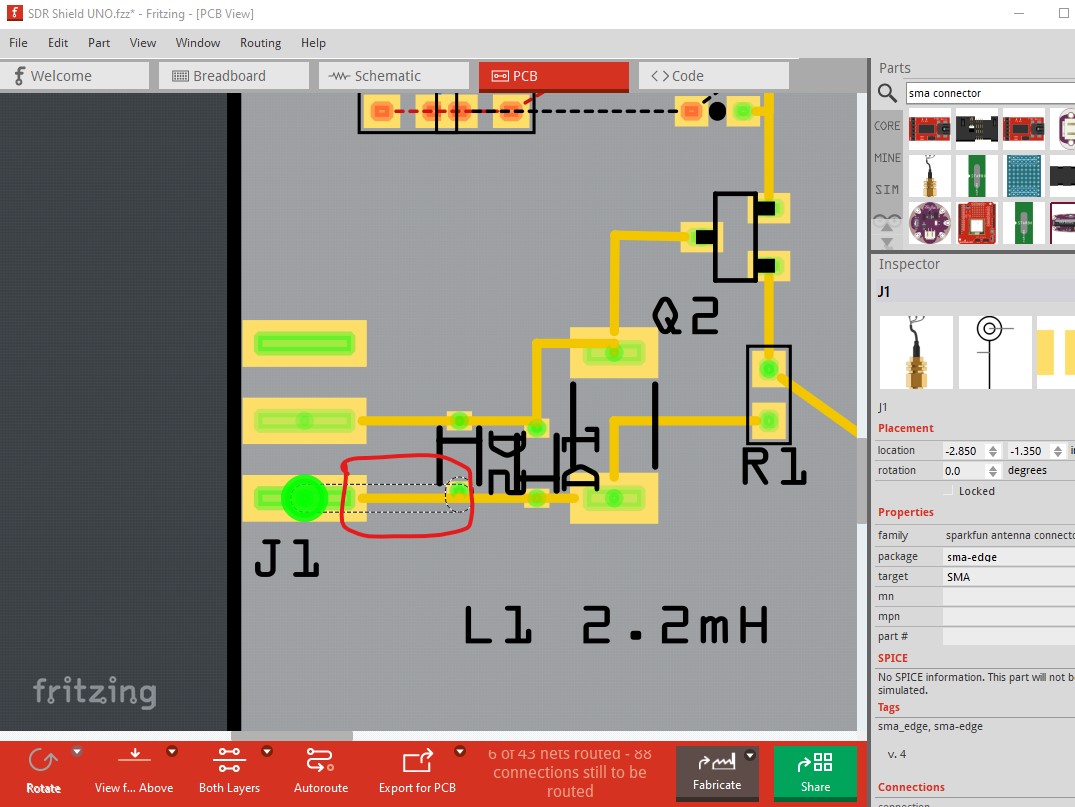
Task: Open the Window menu
Action: (197, 43)
